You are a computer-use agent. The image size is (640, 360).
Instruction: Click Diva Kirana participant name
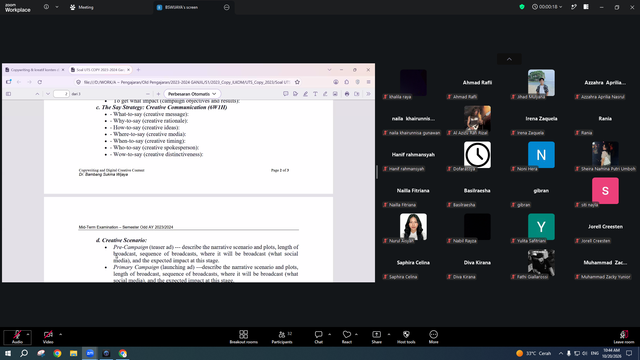[x=477, y=262]
